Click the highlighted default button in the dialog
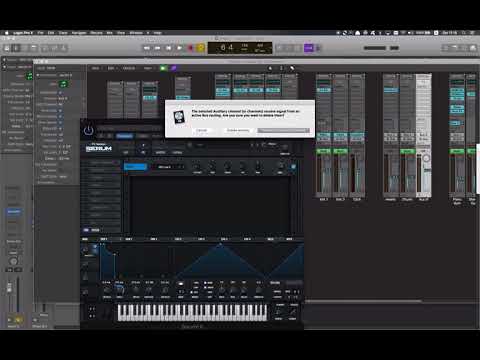This screenshot has width=480, height=360. [283, 130]
